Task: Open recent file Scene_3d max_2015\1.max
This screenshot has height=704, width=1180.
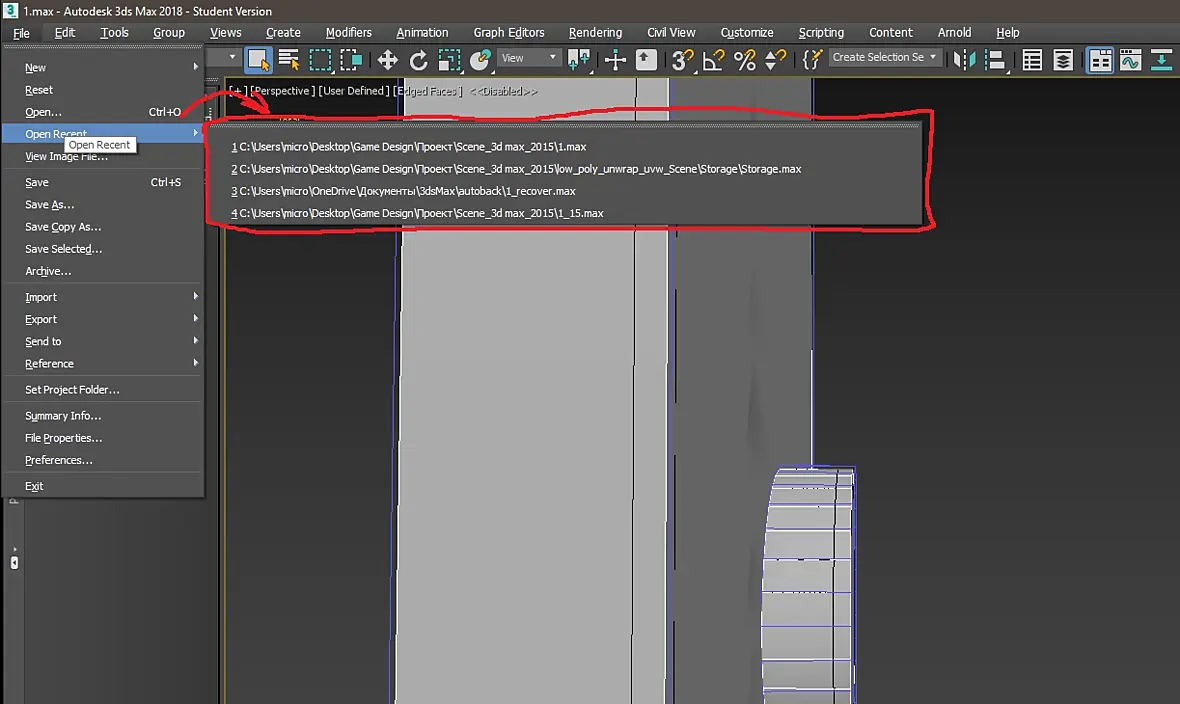Action: click(x=564, y=147)
